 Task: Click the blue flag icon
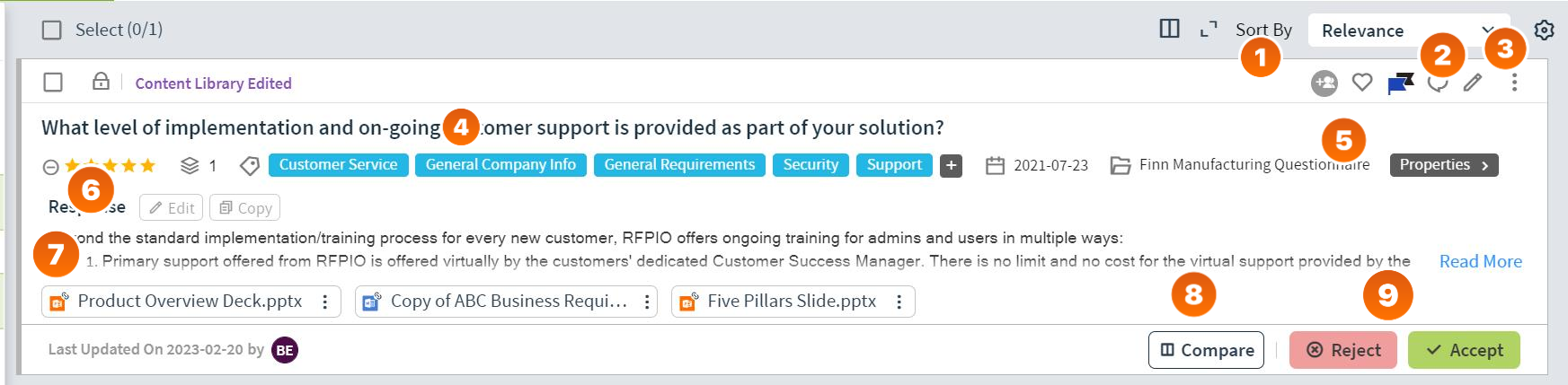(1400, 83)
